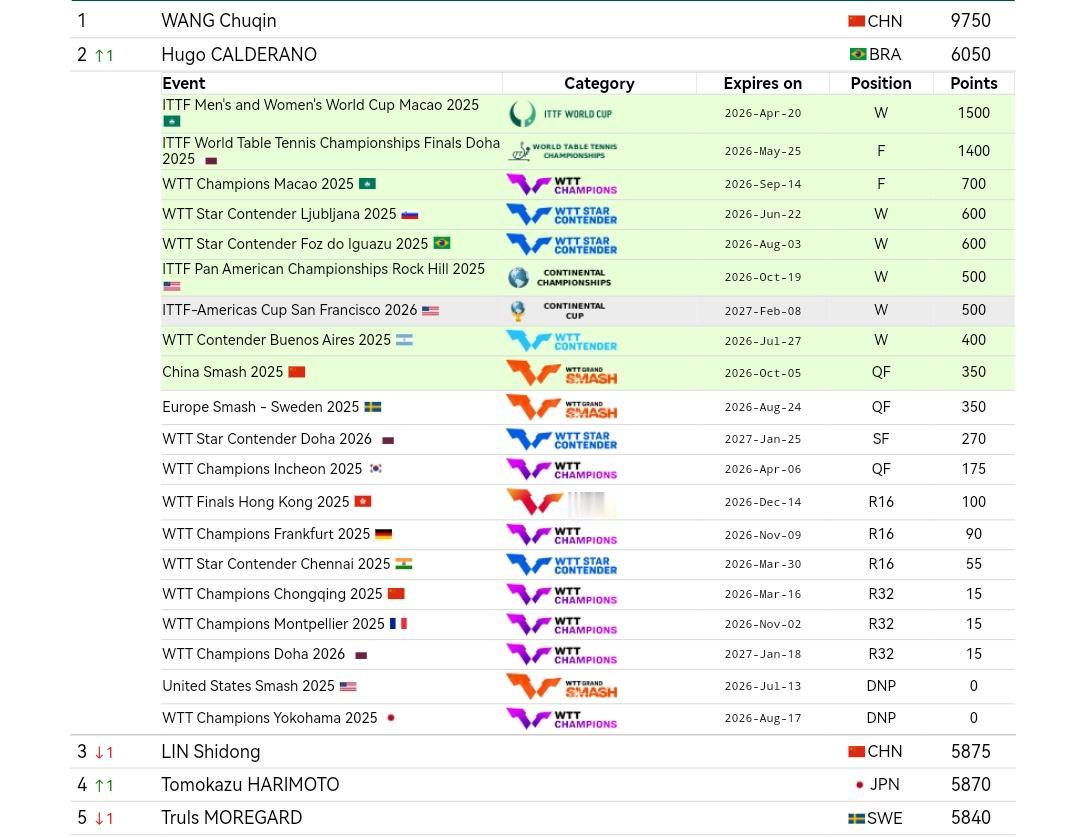The height and width of the screenshot is (838, 1084).
Task: Click WTT Grand Smash logo in United States Smash row
Action: click(x=562, y=687)
